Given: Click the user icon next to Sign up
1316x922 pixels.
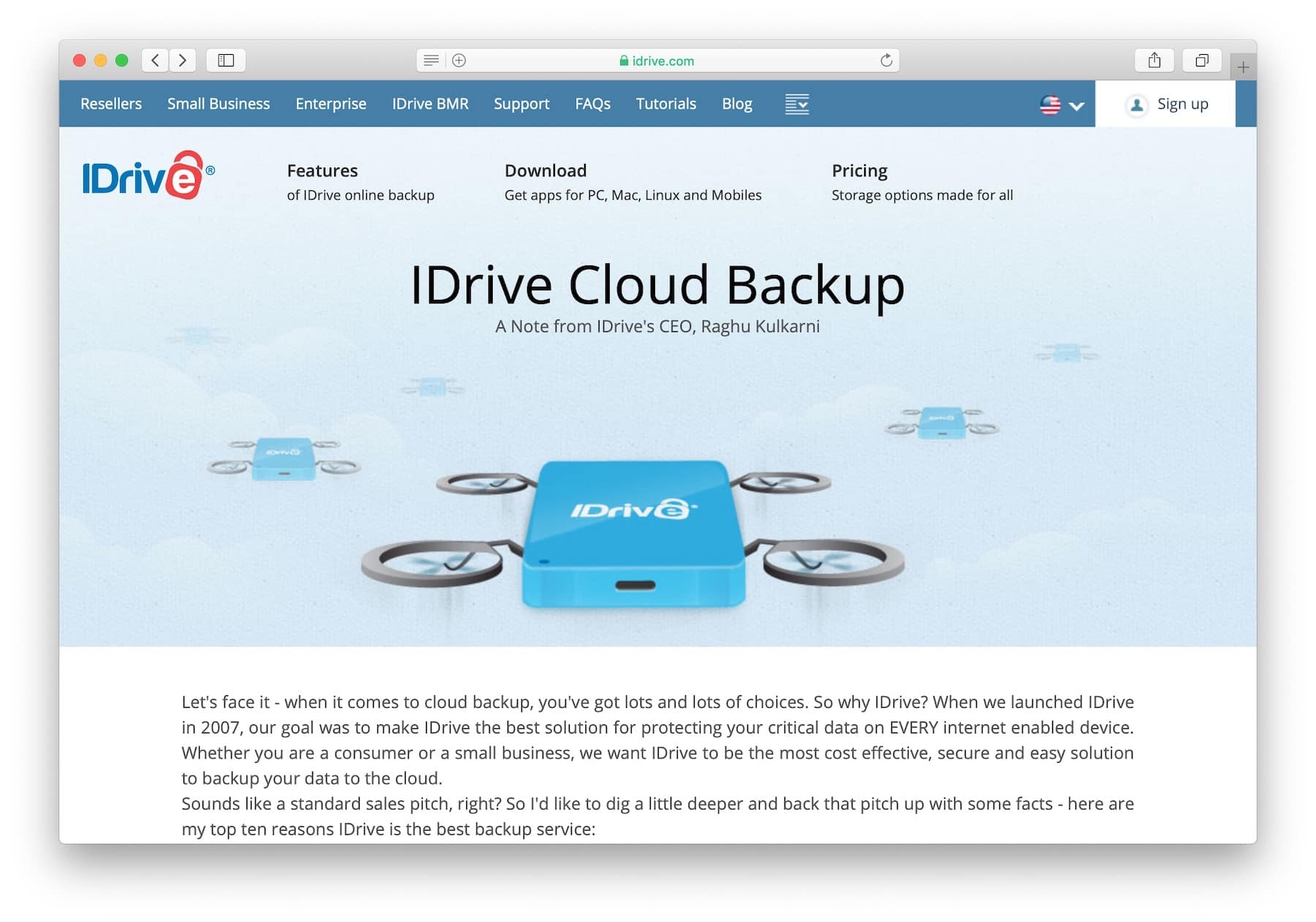Looking at the screenshot, I should coord(1136,105).
